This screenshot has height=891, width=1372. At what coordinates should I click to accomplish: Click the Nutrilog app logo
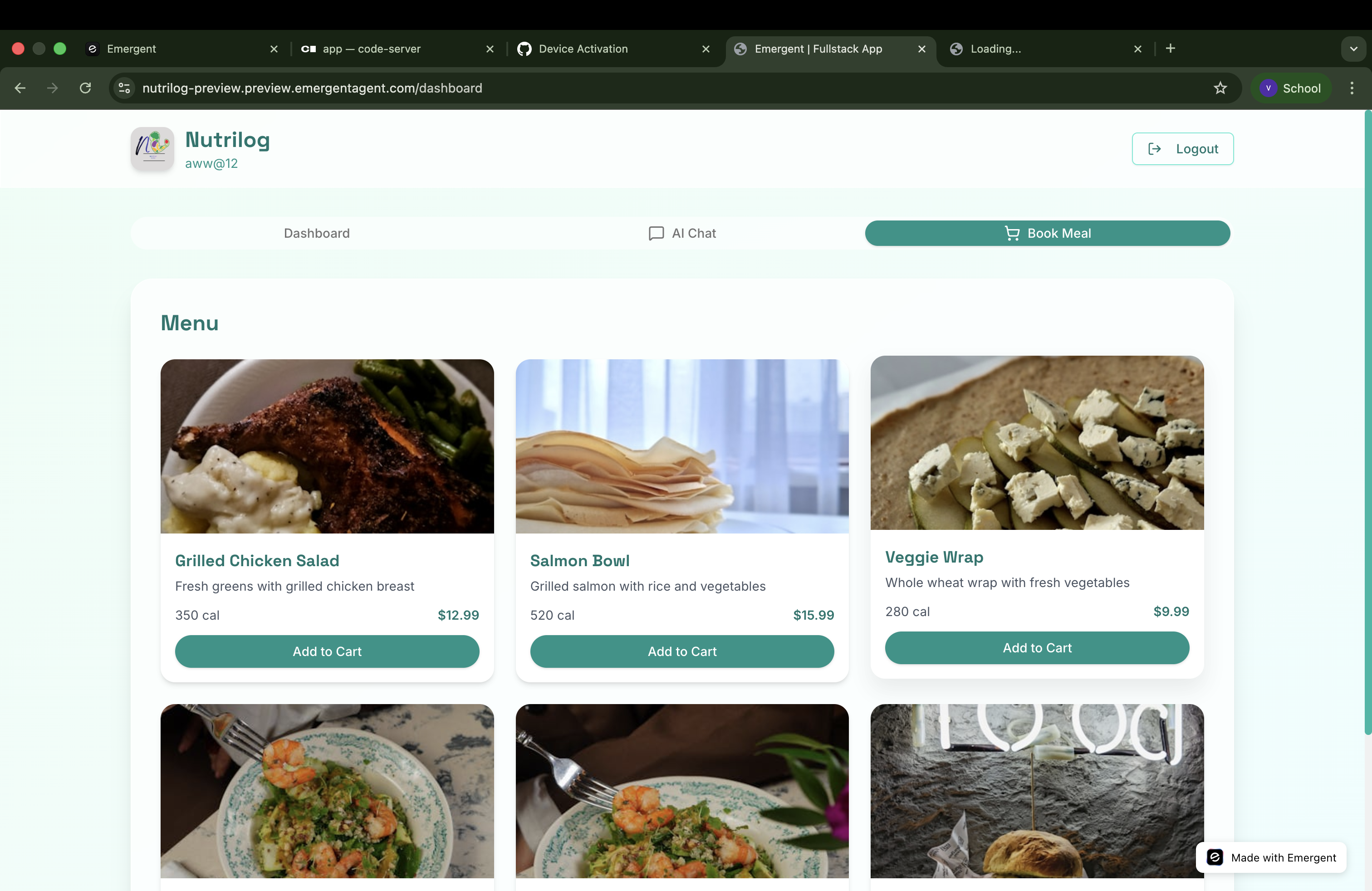point(152,148)
